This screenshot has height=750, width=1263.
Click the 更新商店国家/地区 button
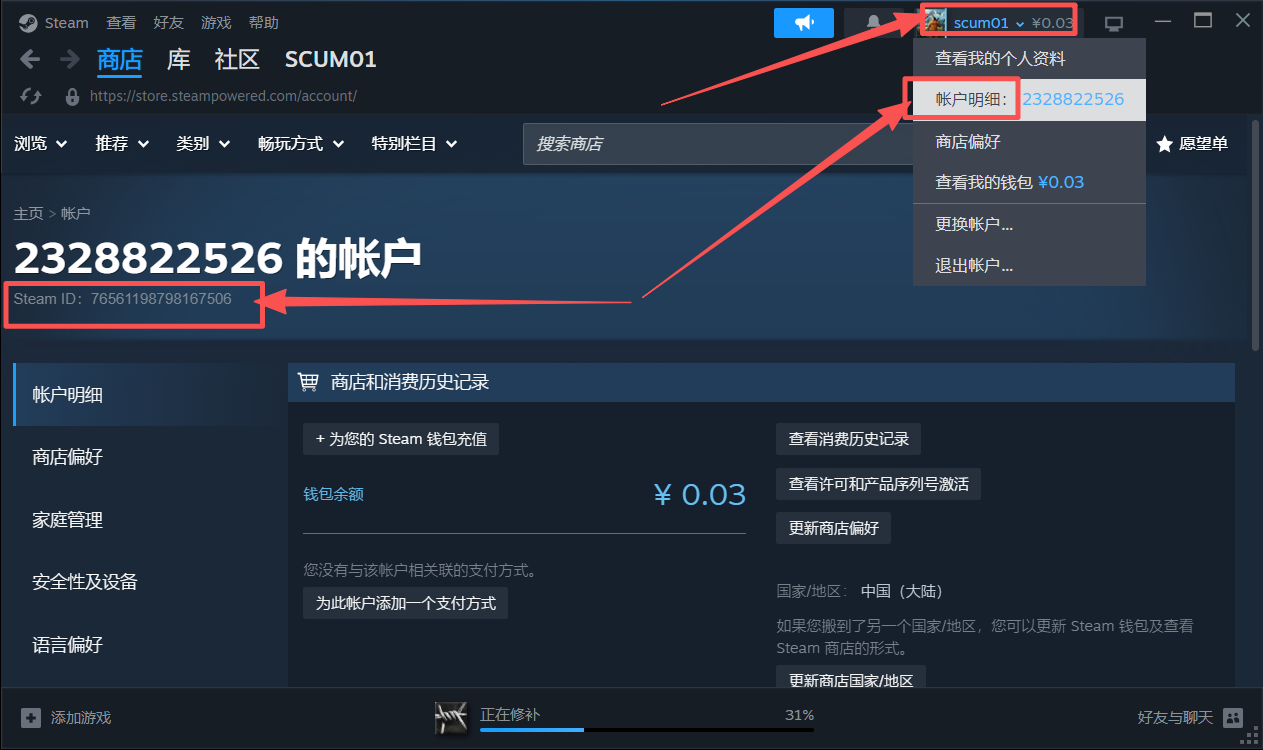851,678
